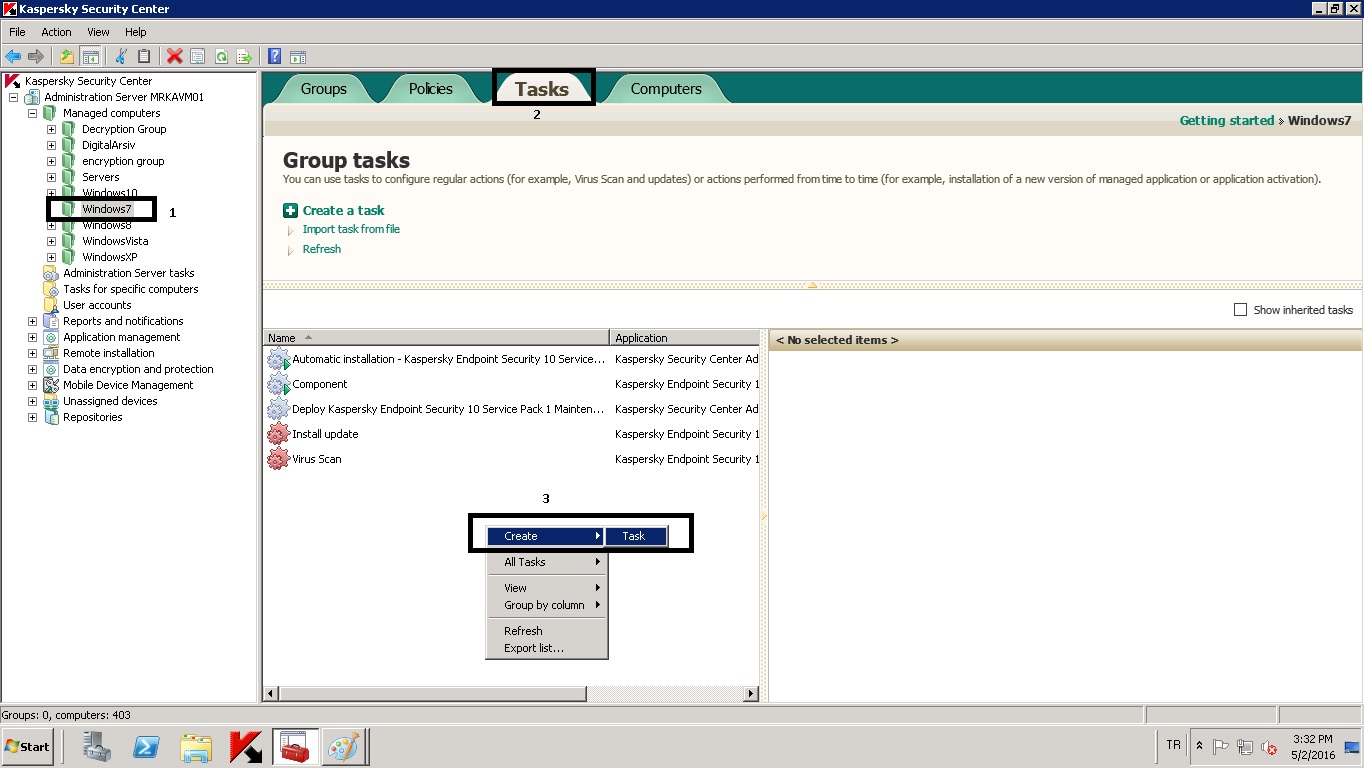Select the Virus Scan task row
The width and height of the screenshot is (1364, 768).
[x=317, y=459]
